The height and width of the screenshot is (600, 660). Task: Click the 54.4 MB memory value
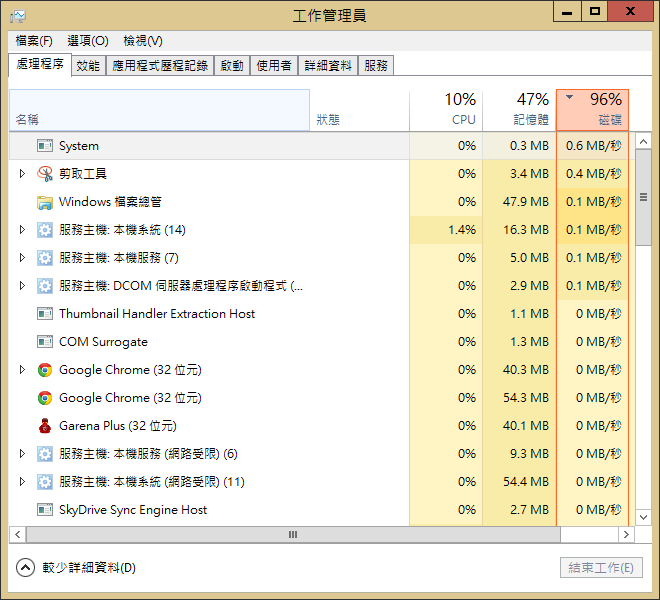pyautogui.click(x=526, y=482)
